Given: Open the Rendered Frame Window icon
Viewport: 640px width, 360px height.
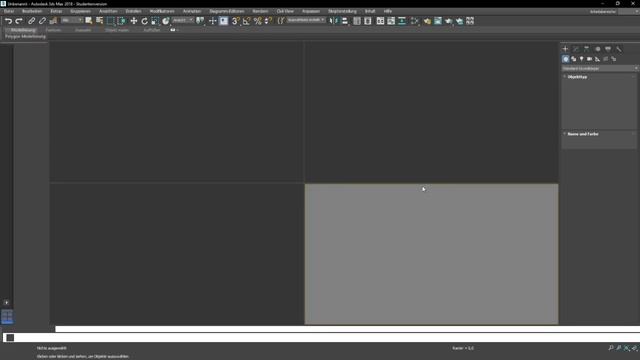Looking at the screenshot, I should tap(438, 21).
